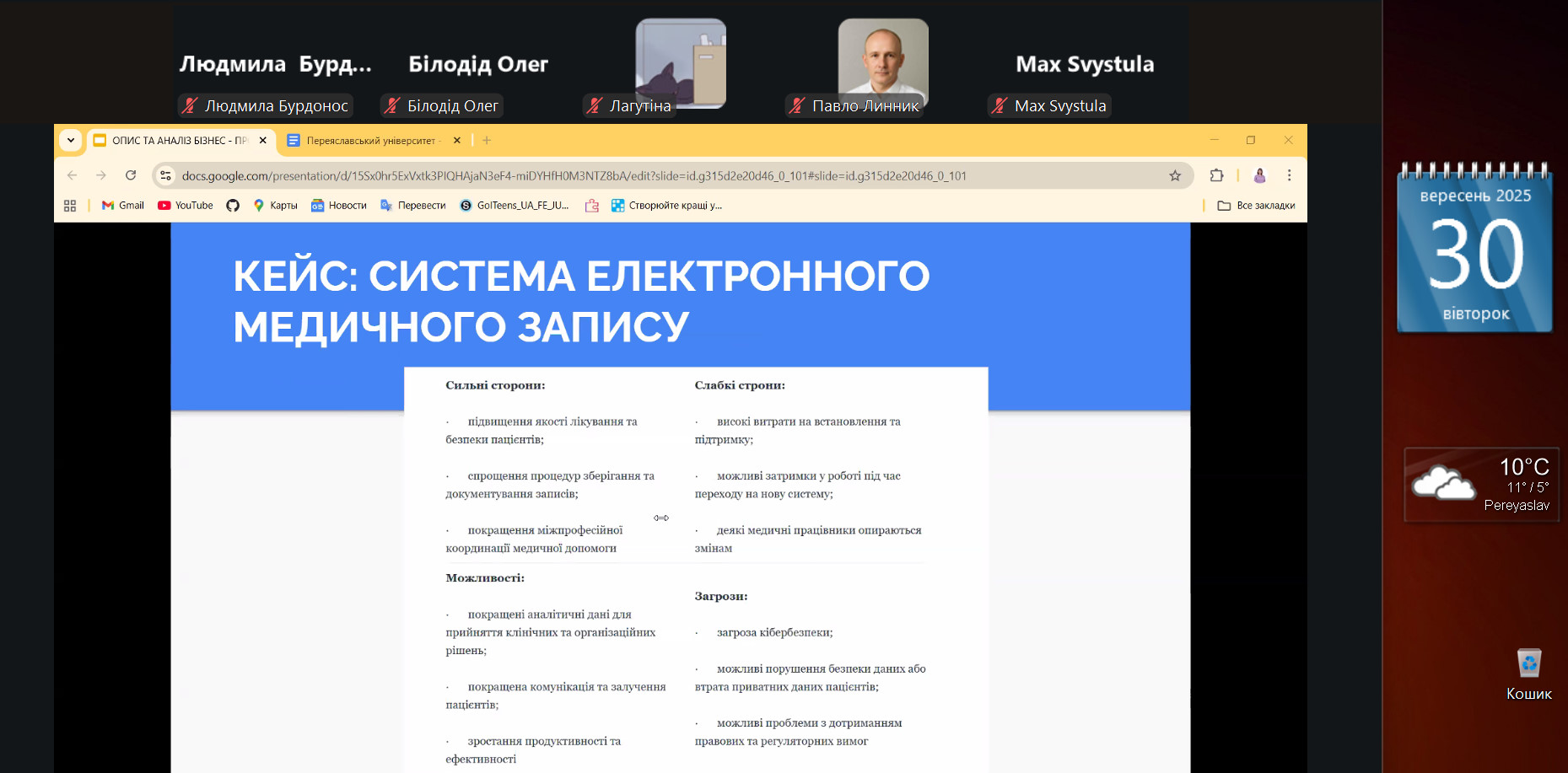Image resolution: width=1568 pixels, height=773 pixels.
Task: Toggle Max Svystula muted microphone icon
Action: coord(1000,106)
